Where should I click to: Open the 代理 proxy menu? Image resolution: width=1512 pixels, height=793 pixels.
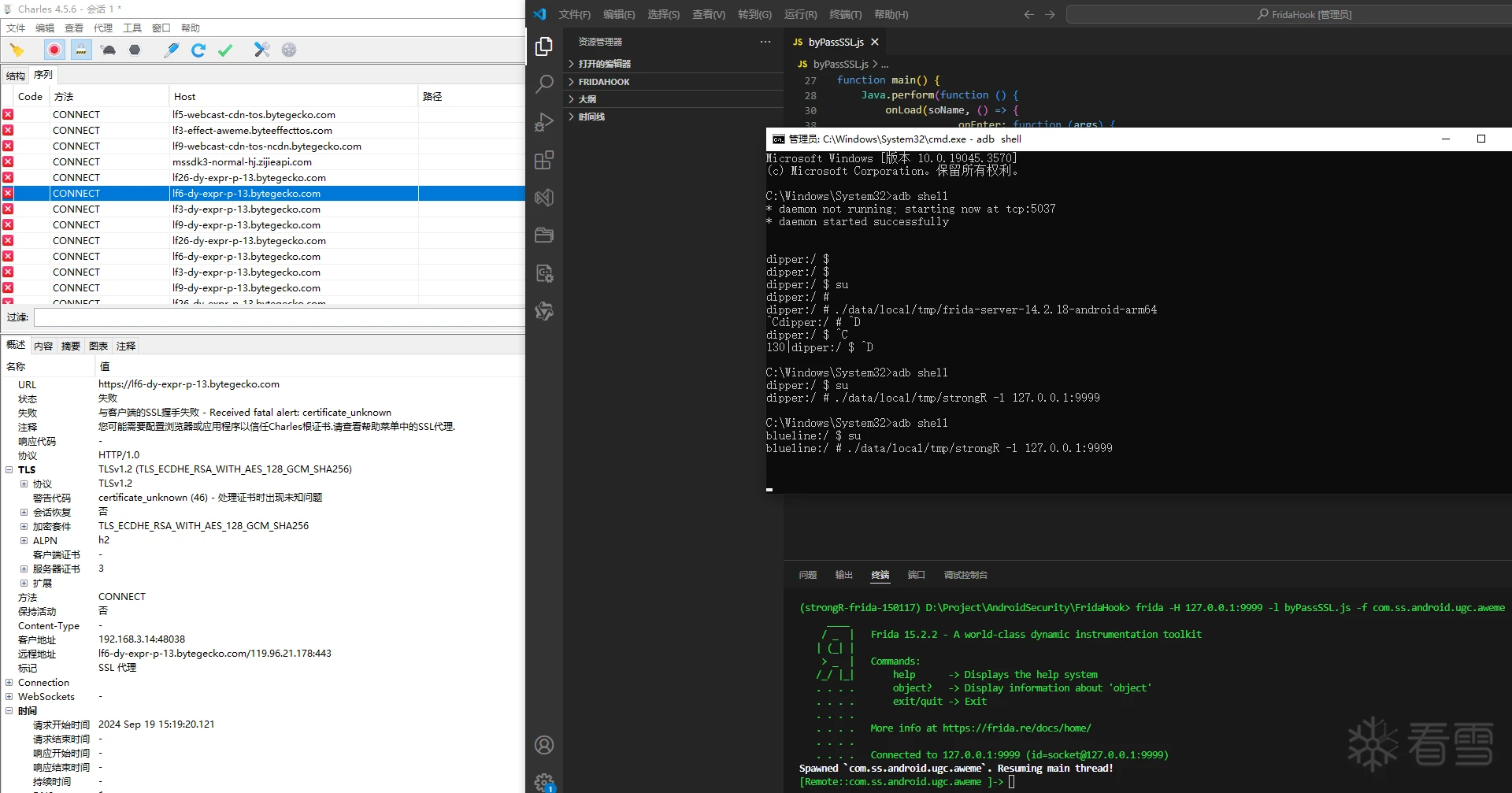click(103, 28)
